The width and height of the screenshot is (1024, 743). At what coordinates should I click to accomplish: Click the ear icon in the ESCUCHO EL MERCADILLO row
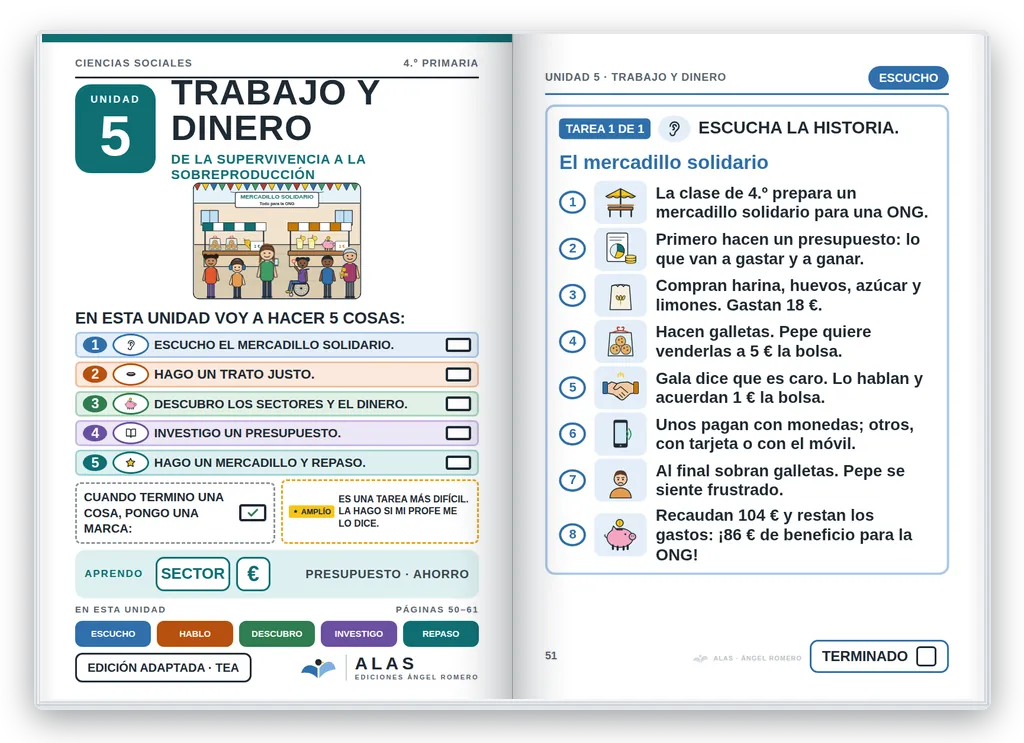click(131, 345)
